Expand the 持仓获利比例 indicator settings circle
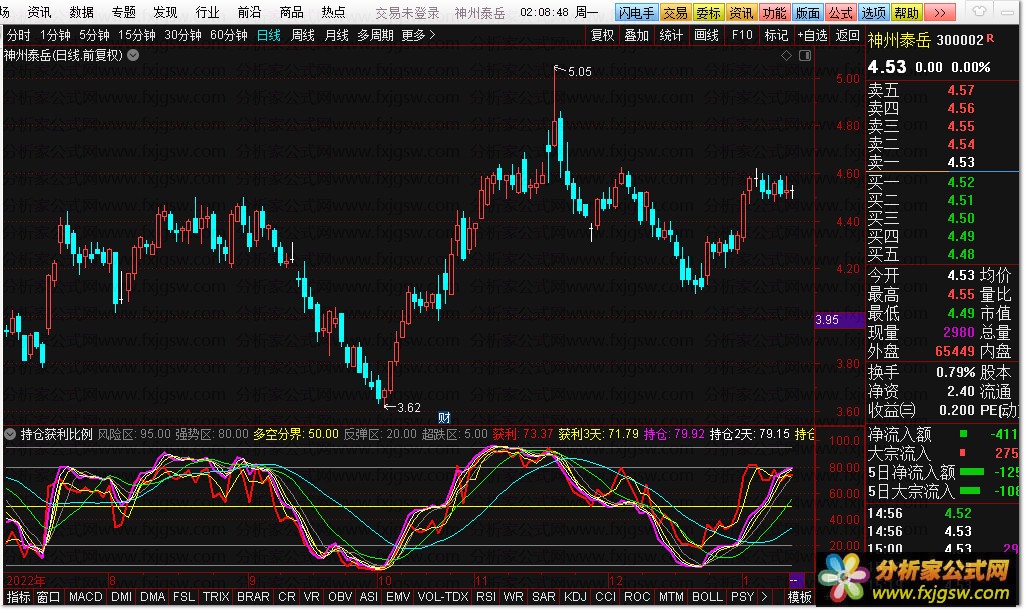This screenshot has width=1026, height=610. point(10,434)
